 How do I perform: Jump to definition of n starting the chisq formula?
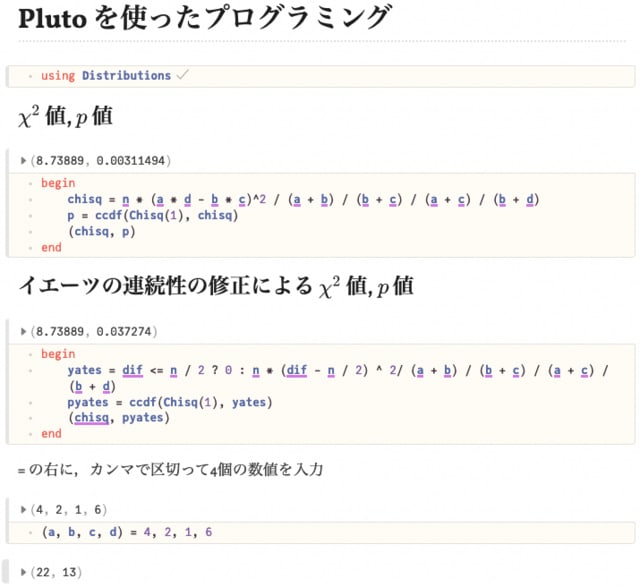pos(113,199)
